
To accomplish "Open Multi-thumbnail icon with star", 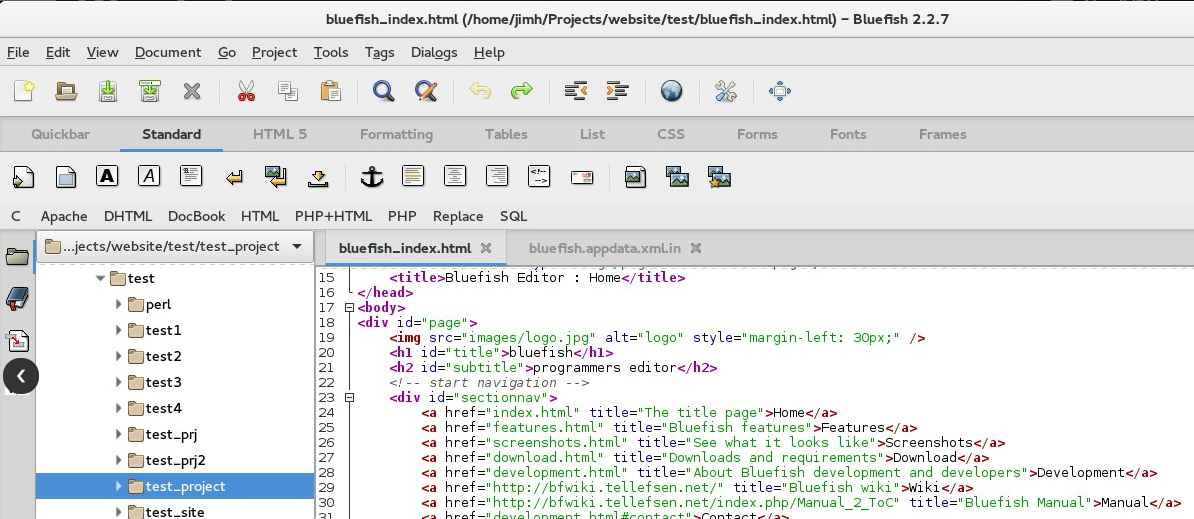I will pyautogui.click(x=720, y=177).
